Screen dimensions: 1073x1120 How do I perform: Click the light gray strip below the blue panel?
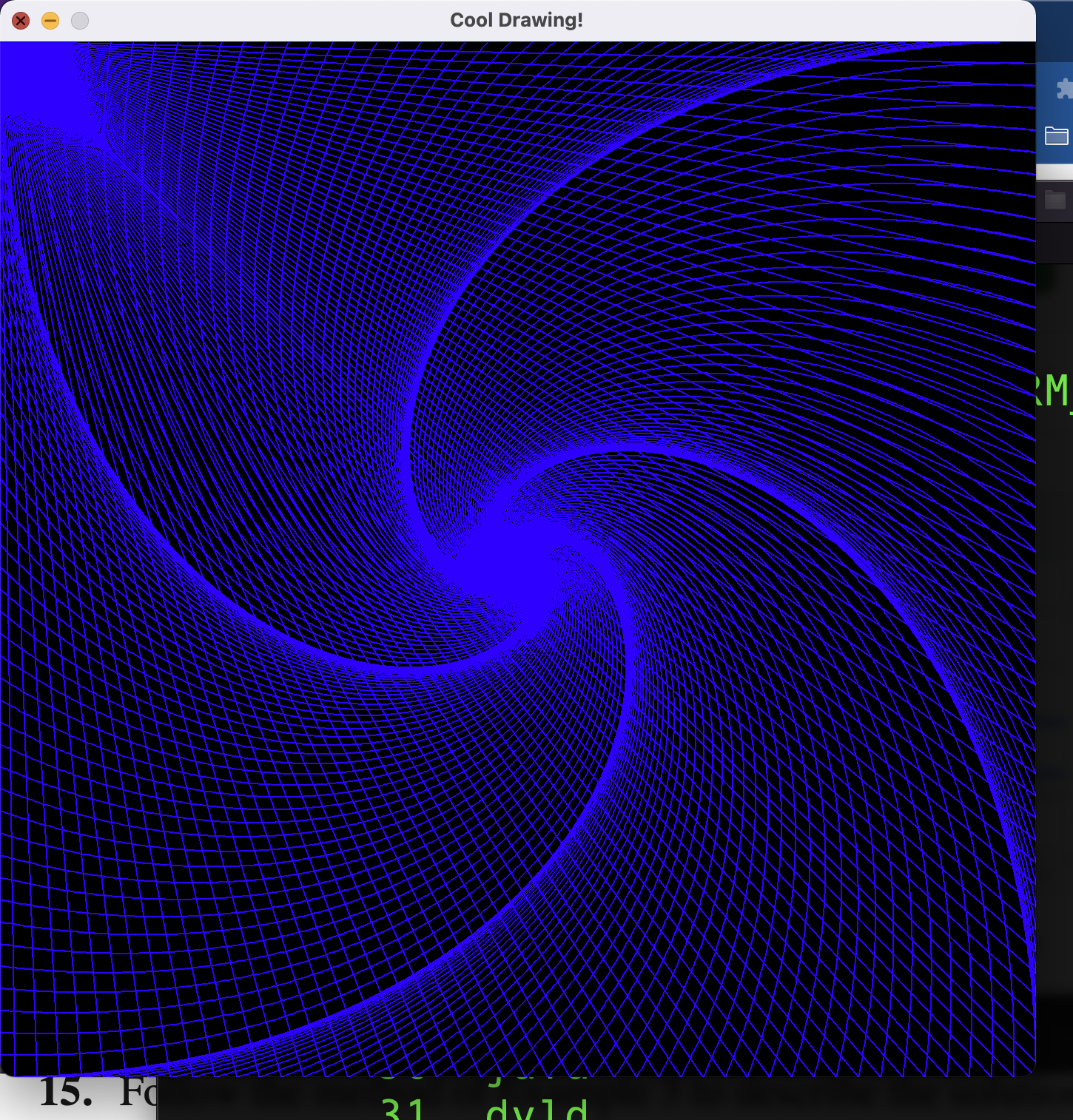coord(1054,172)
